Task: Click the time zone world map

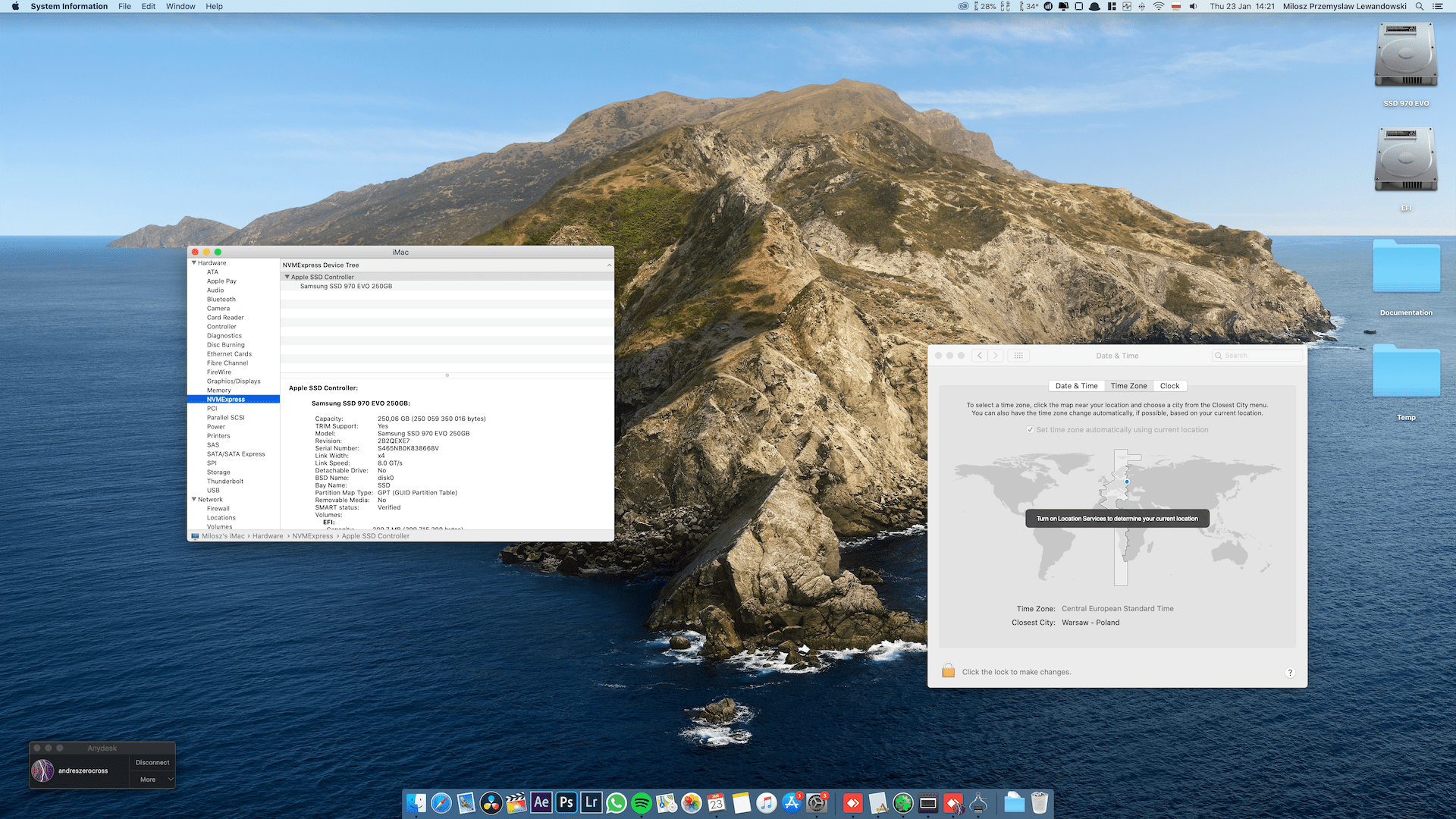Action: (x=1117, y=517)
